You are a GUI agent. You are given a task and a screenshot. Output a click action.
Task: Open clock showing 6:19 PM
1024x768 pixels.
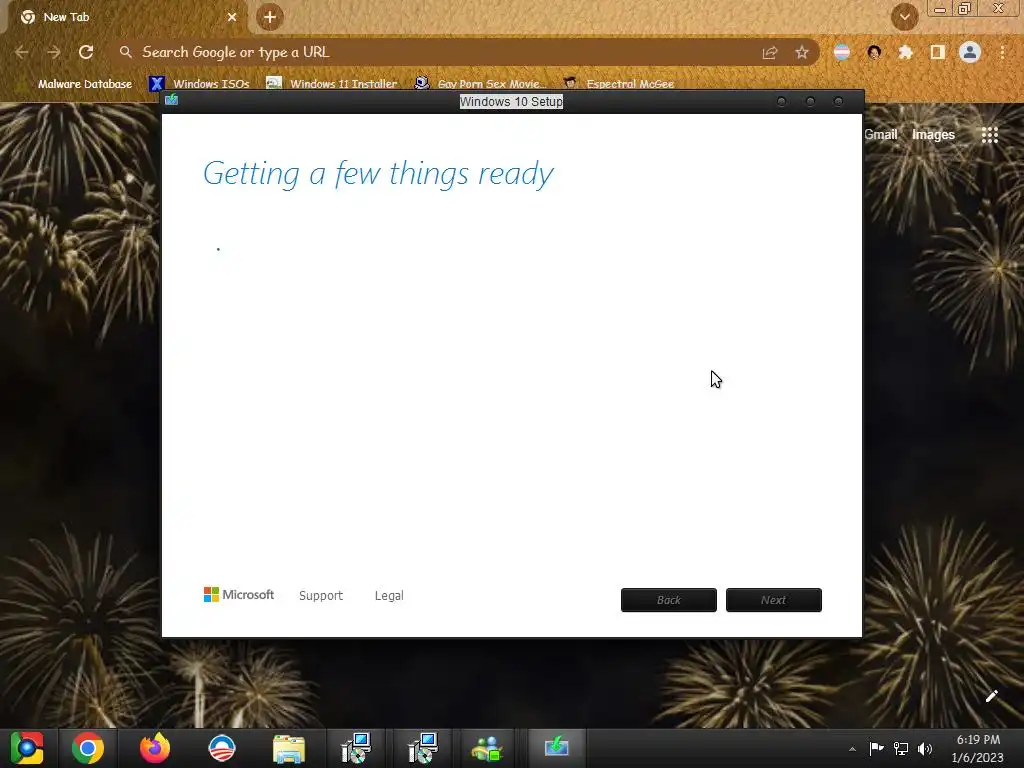coord(978,748)
